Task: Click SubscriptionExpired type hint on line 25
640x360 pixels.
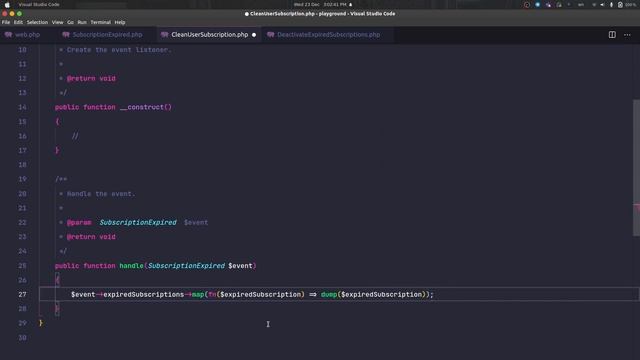Action: coord(186,266)
